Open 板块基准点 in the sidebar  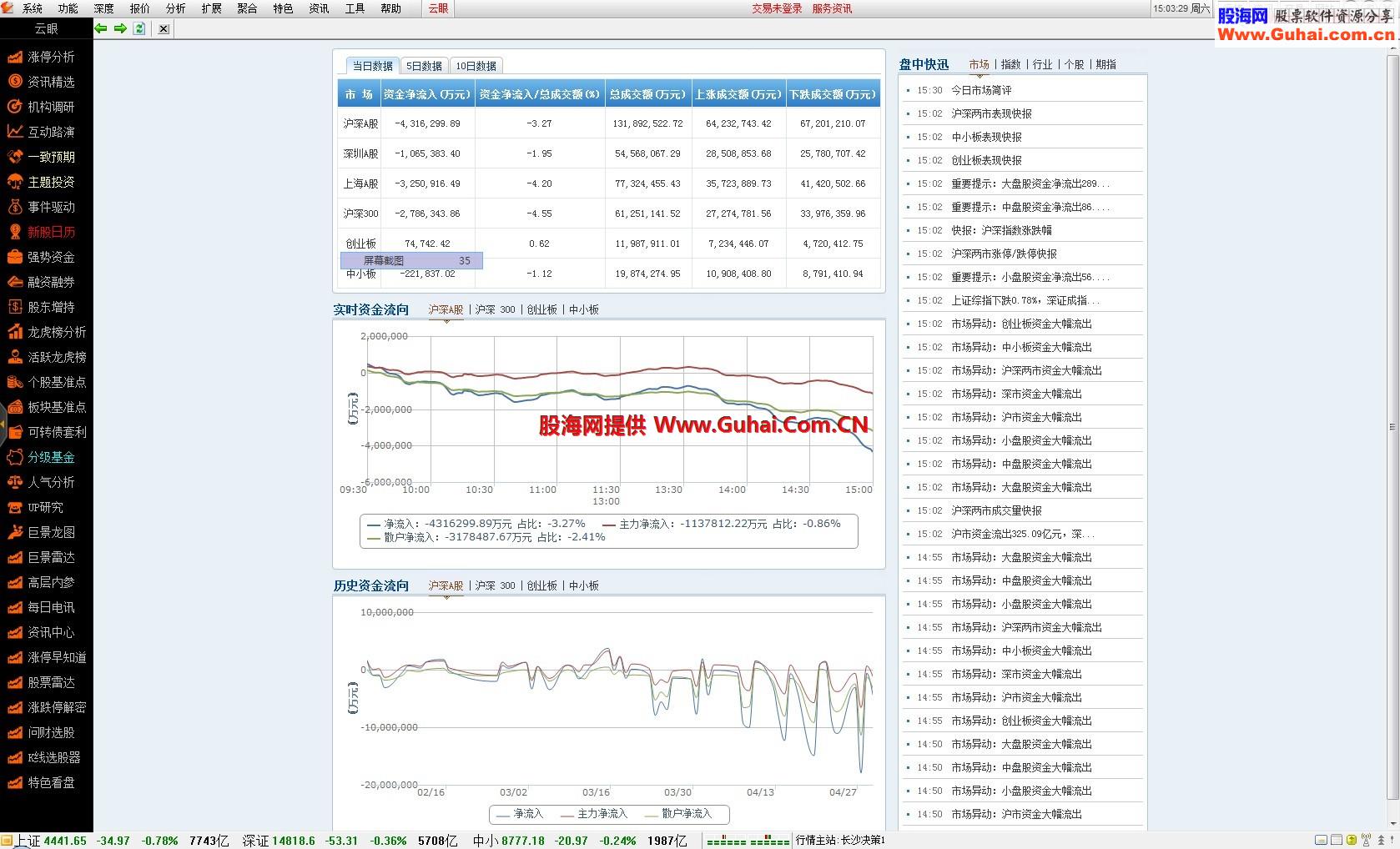point(47,407)
